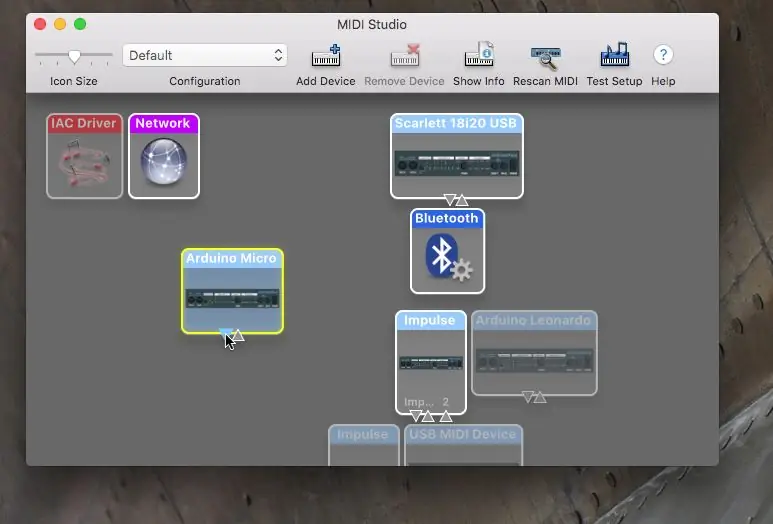Click the Arduino Leonardo title label
Viewport: 773px width, 524px height.
[x=533, y=320]
